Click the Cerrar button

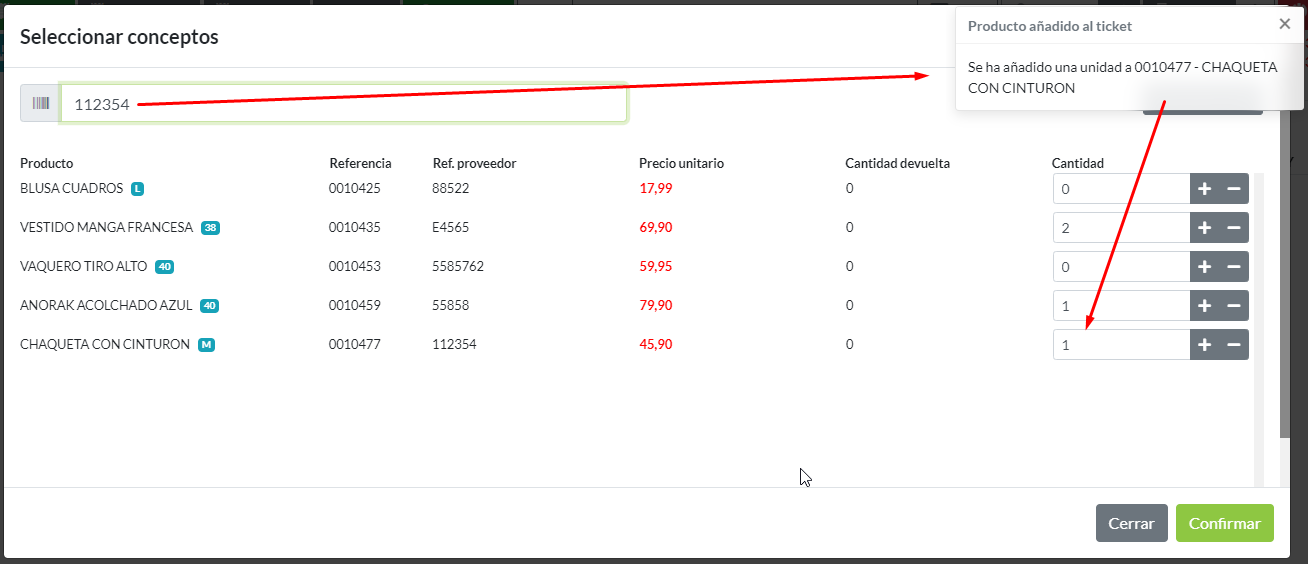pos(1131,523)
